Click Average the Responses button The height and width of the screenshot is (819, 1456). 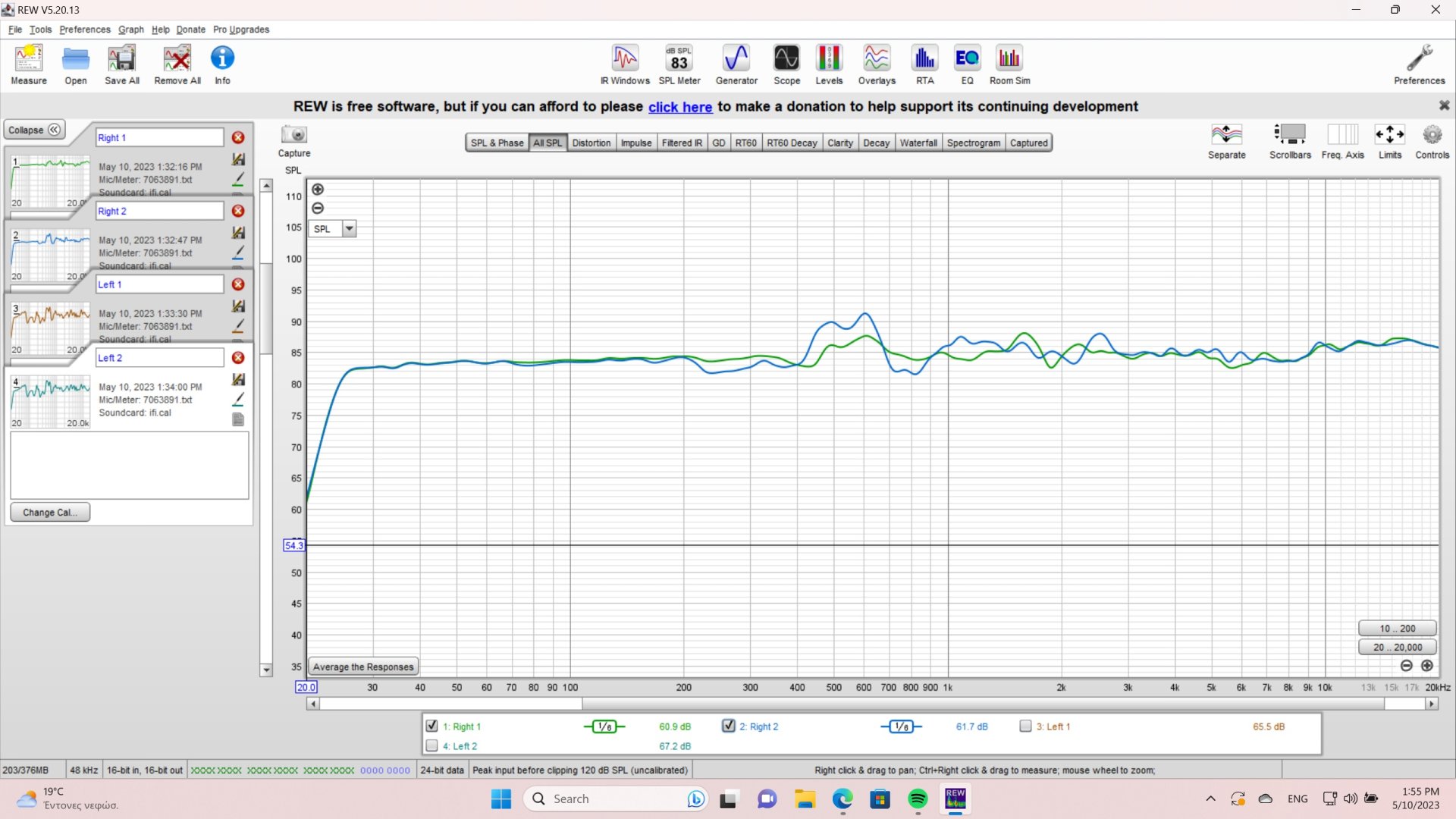[363, 667]
